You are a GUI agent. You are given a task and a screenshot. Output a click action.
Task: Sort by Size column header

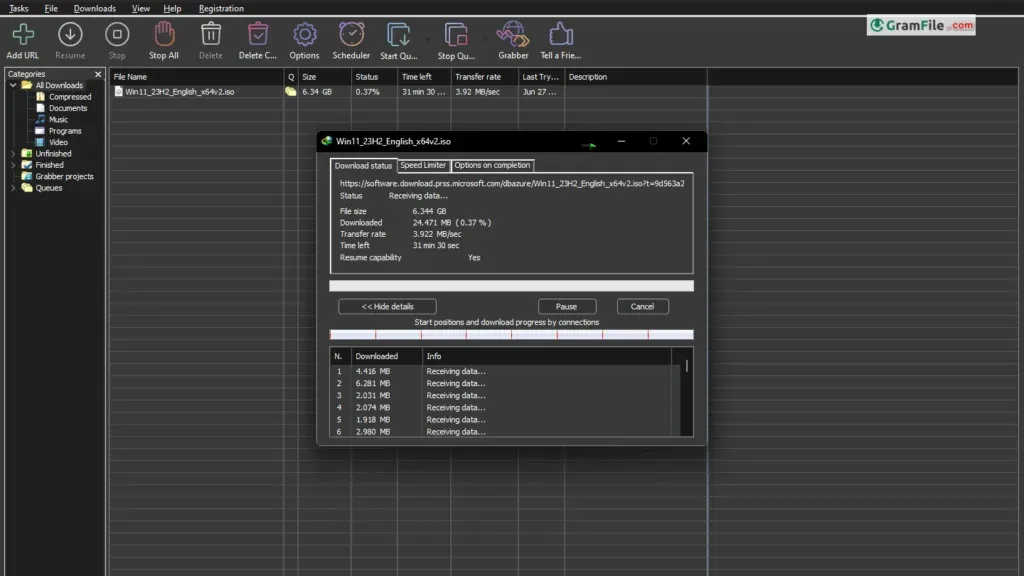(324, 77)
